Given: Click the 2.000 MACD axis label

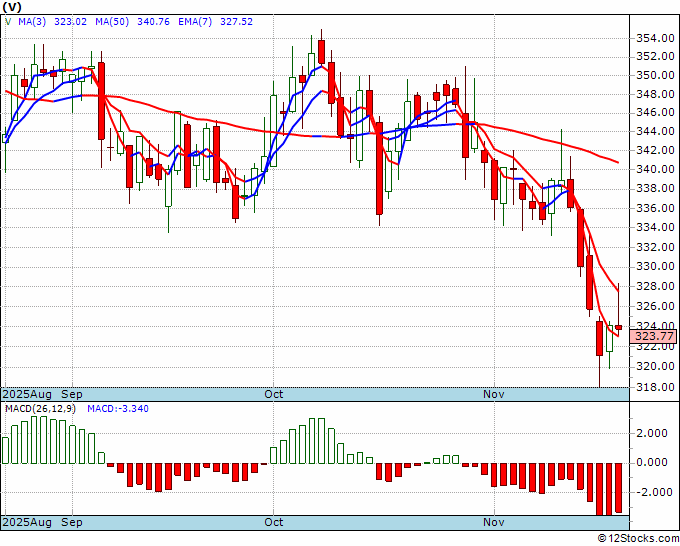Looking at the screenshot, I should point(652,433).
